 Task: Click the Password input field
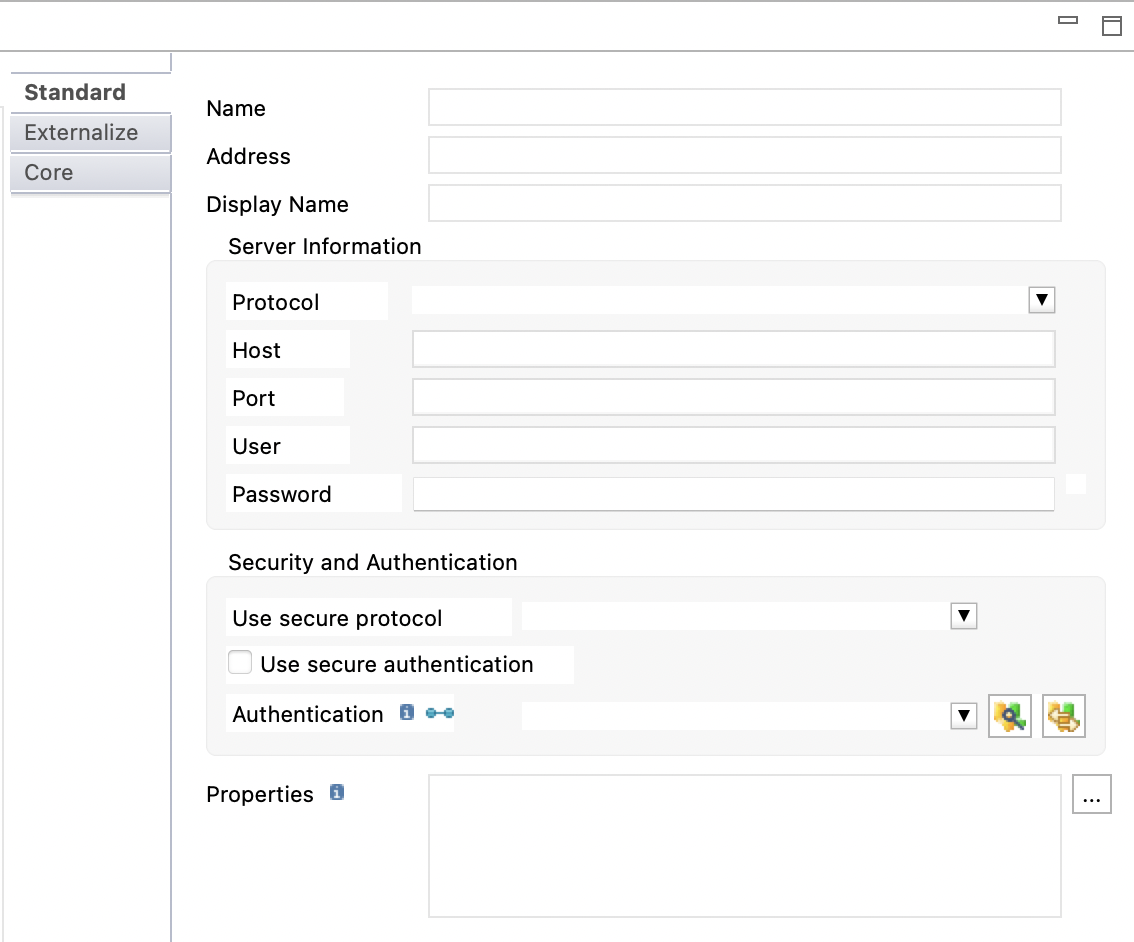(x=733, y=493)
